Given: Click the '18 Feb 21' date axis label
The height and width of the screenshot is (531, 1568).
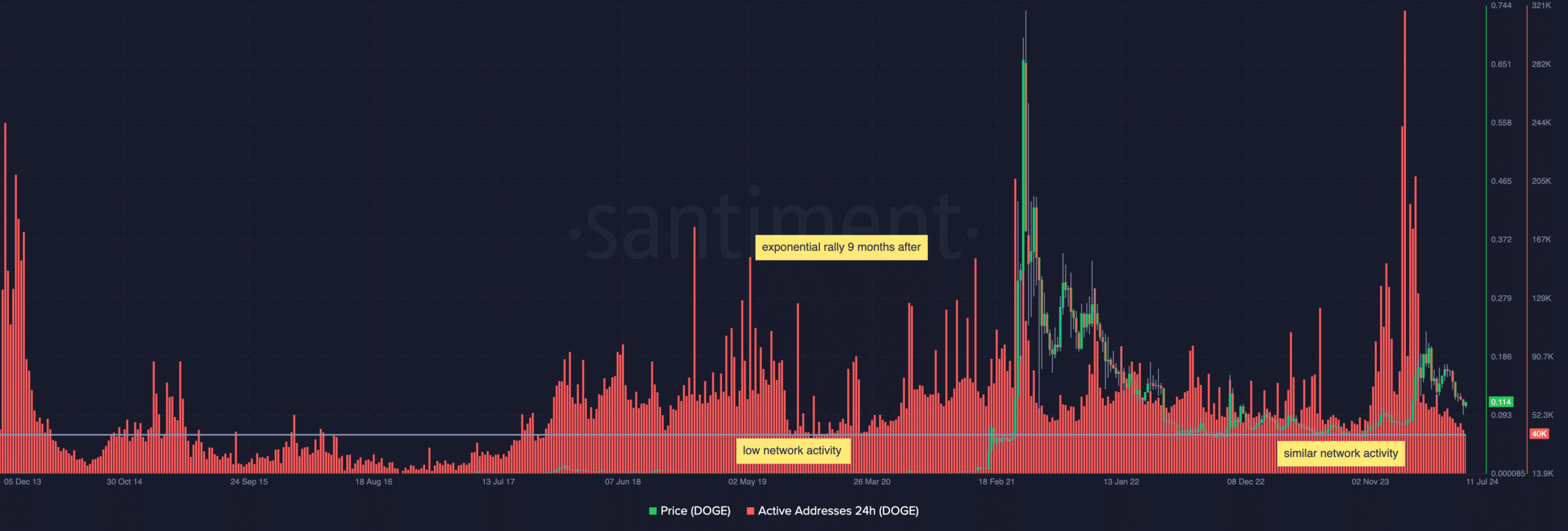Looking at the screenshot, I should [x=997, y=482].
